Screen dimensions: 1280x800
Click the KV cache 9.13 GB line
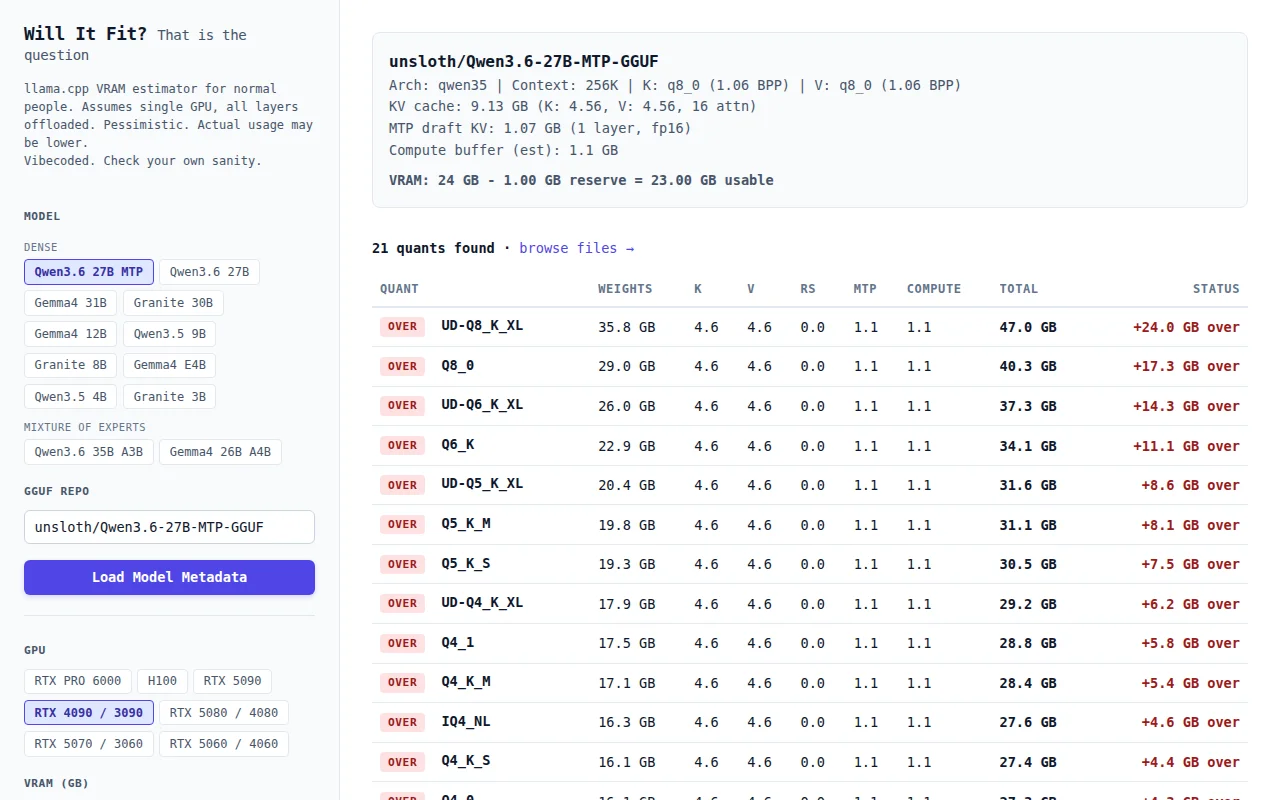[573, 106]
